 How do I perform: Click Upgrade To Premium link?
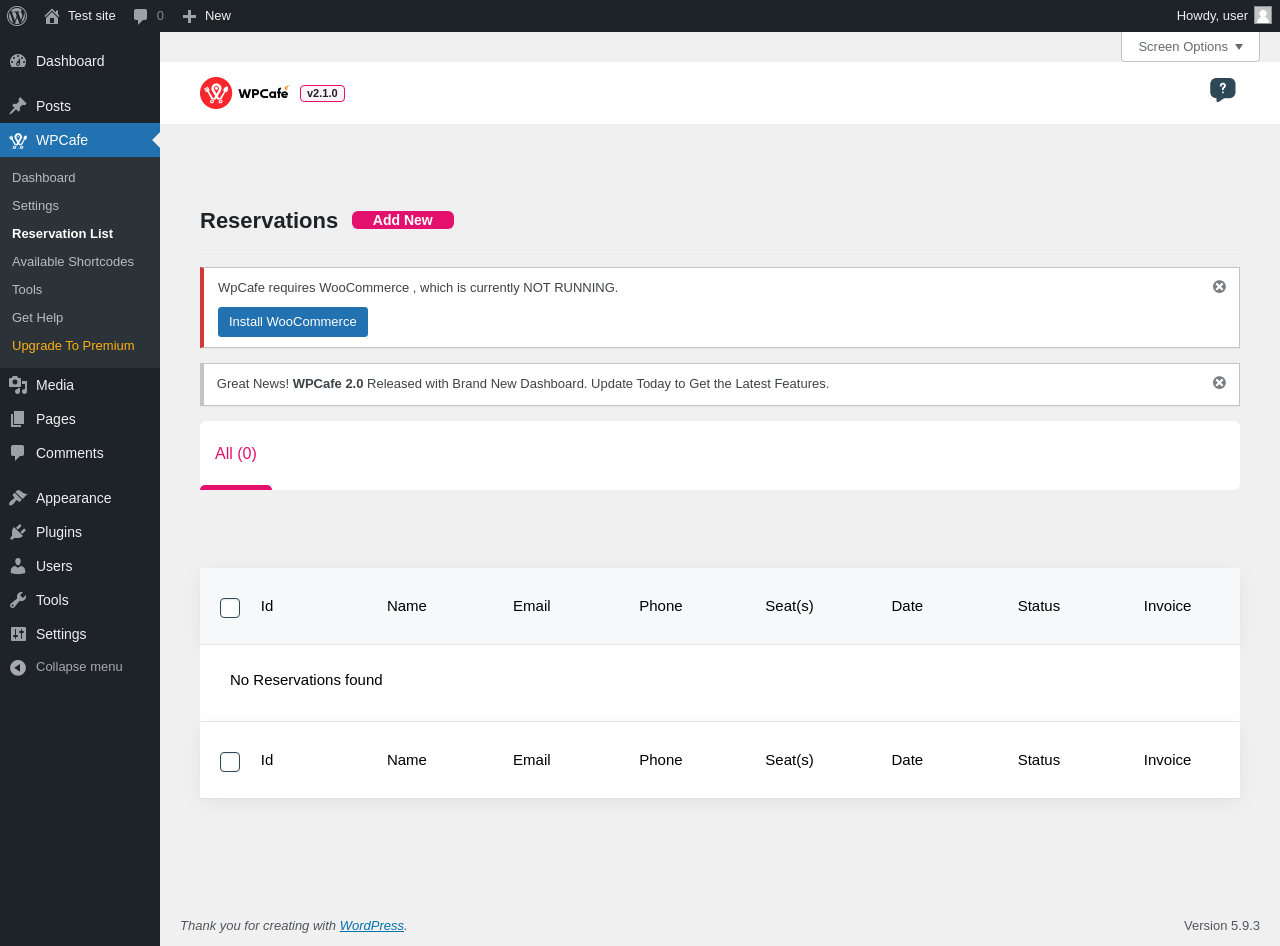pyautogui.click(x=73, y=346)
